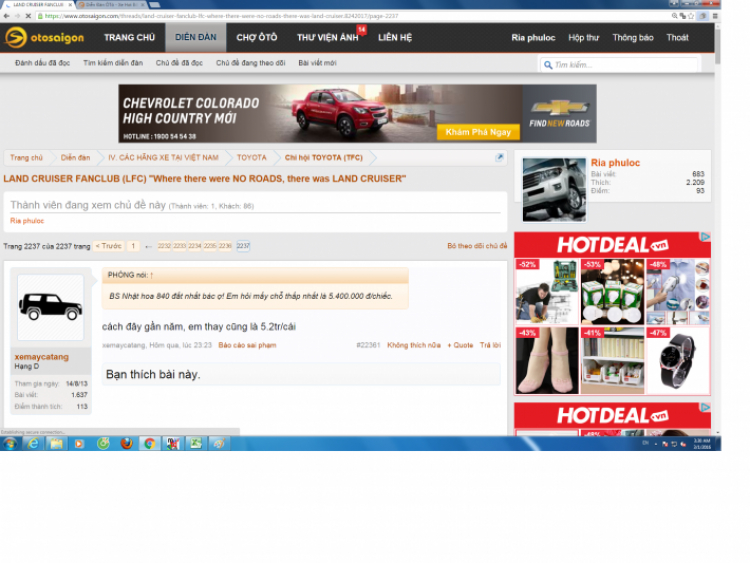Click Quote on post #22361
750x563 pixels.
[x=461, y=345]
